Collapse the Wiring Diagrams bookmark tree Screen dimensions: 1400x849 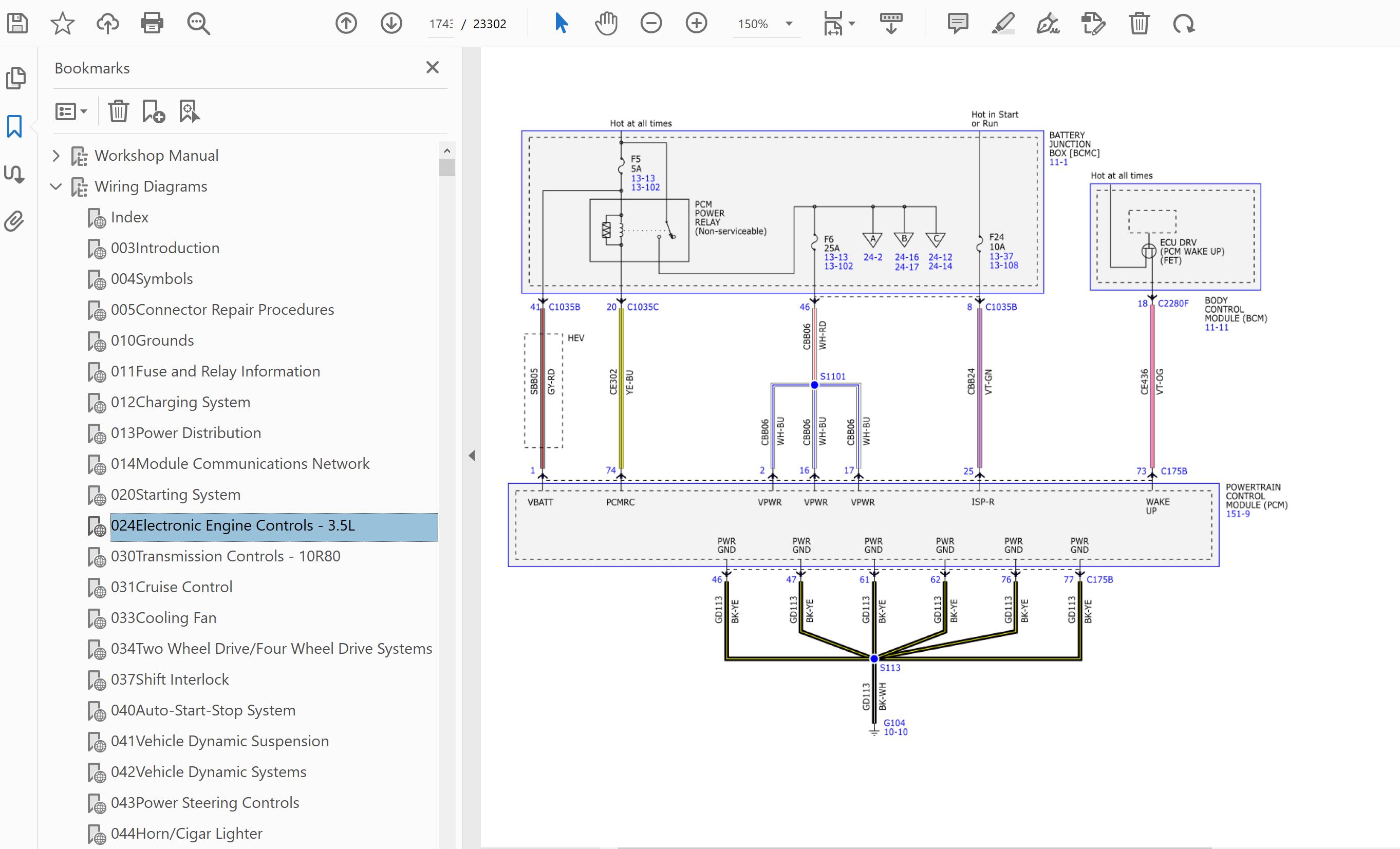[55, 186]
